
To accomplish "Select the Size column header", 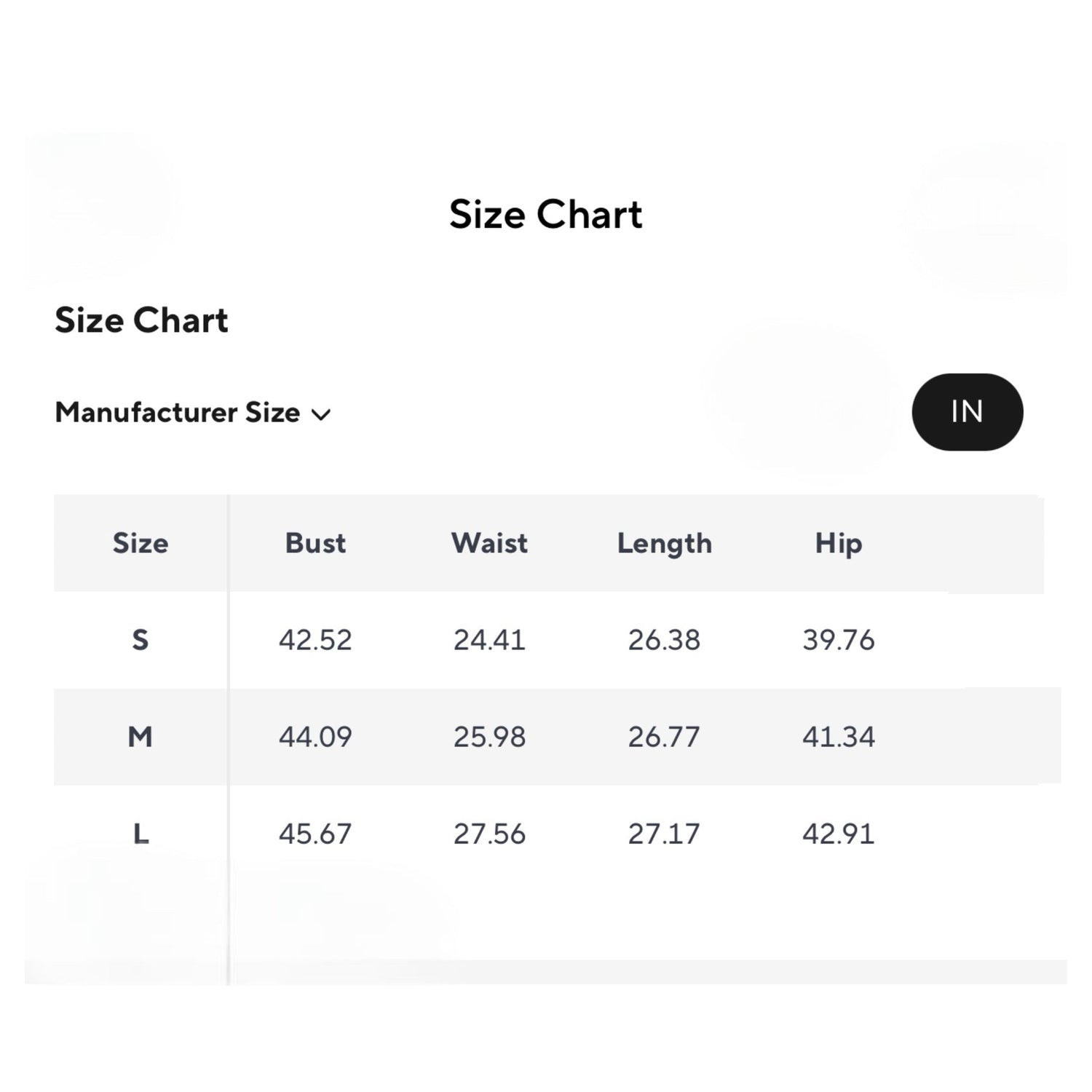I will click(141, 543).
